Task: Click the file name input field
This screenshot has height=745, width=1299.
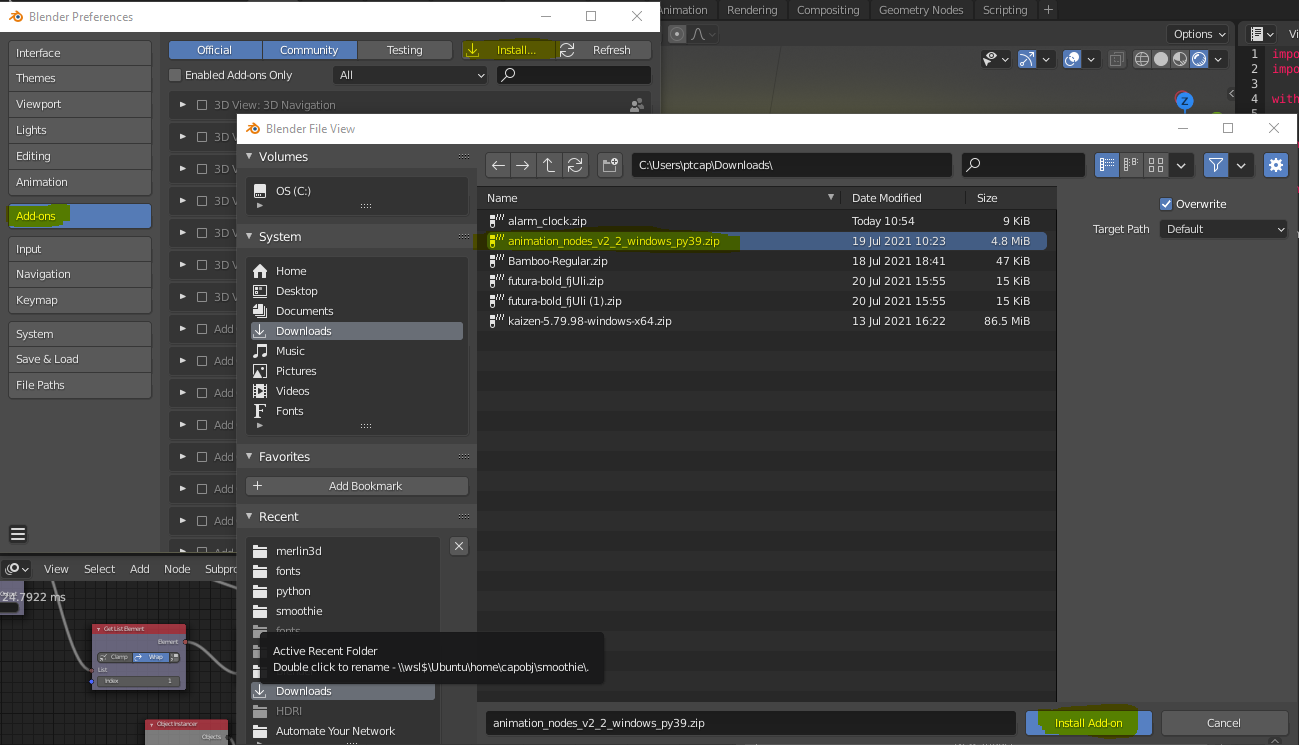Action: (x=751, y=723)
